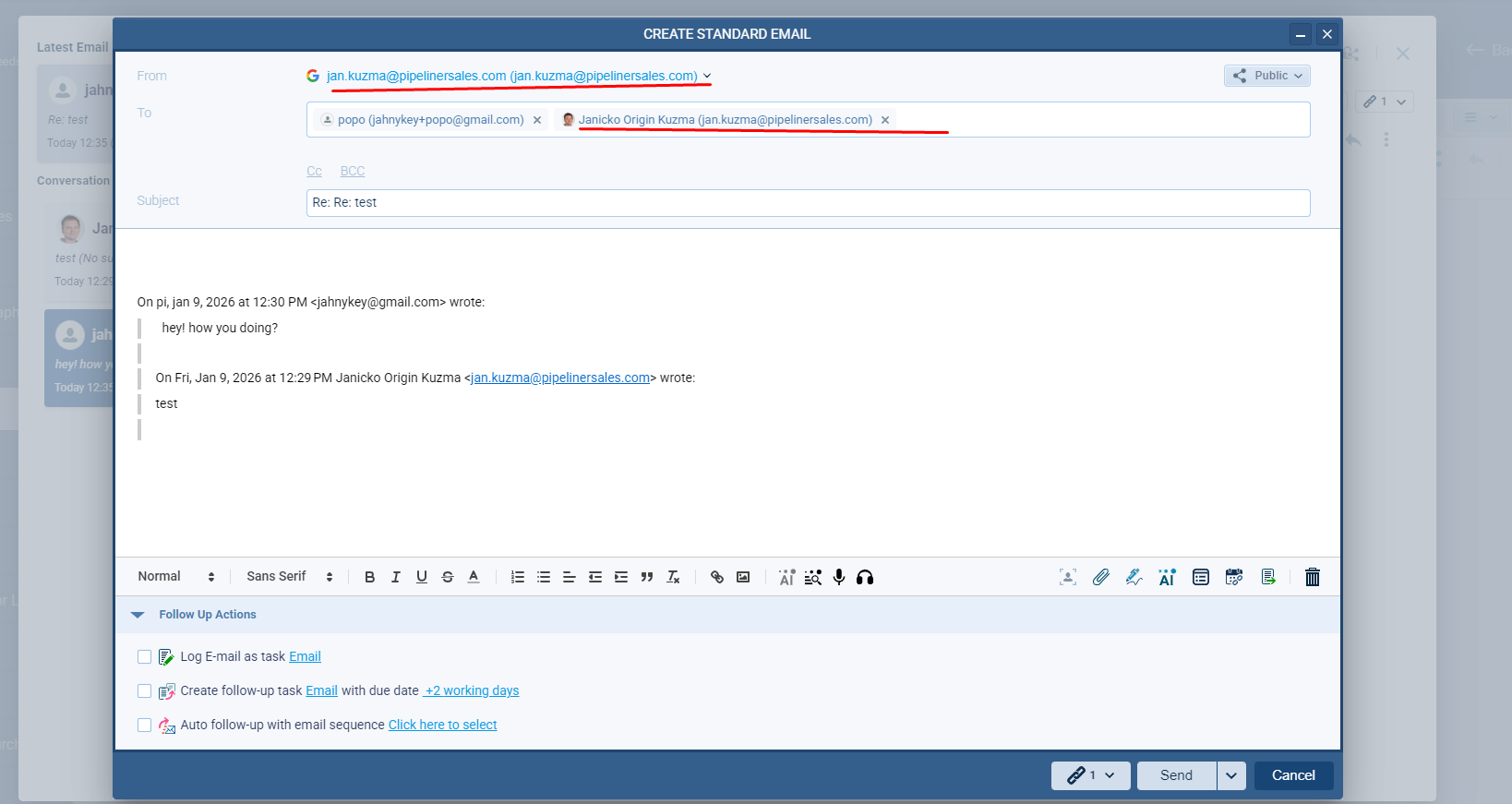The width and height of the screenshot is (1512, 804).
Task: Tick Auto follow-up with email sequence
Action: click(x=144, y=726)
